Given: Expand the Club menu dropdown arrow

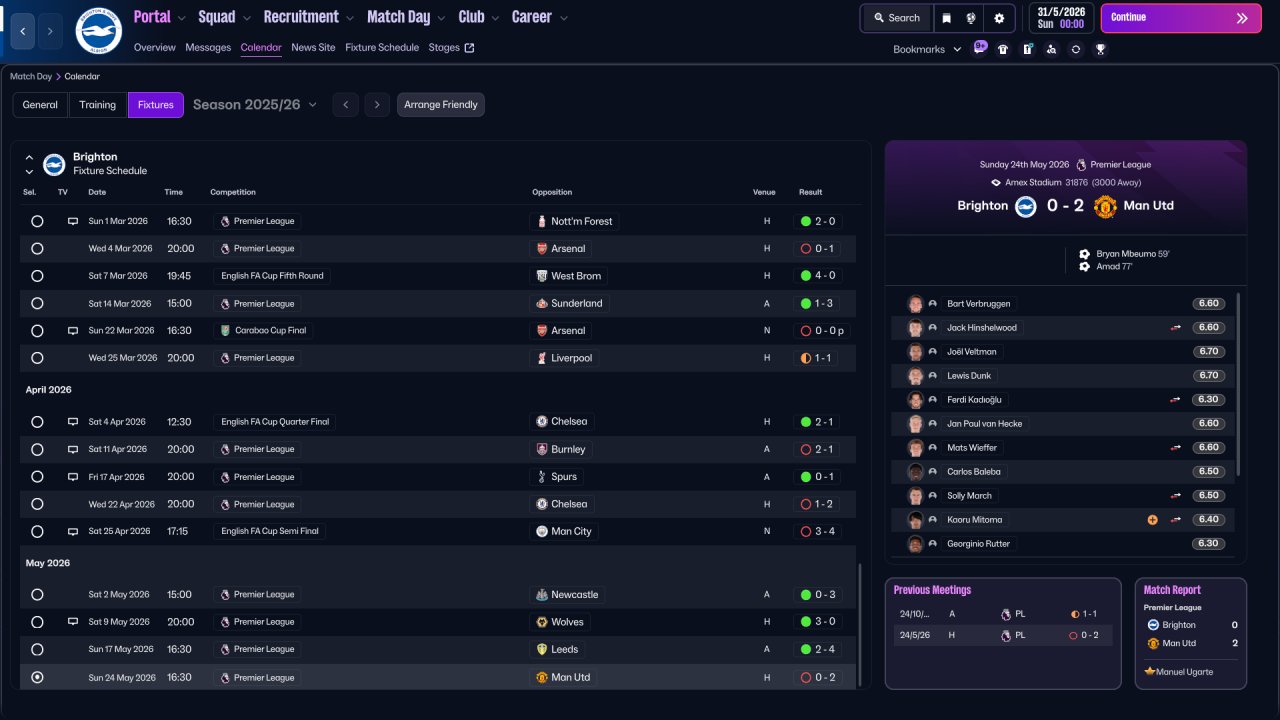Looking at the screenshot, I should pos(495,18).
